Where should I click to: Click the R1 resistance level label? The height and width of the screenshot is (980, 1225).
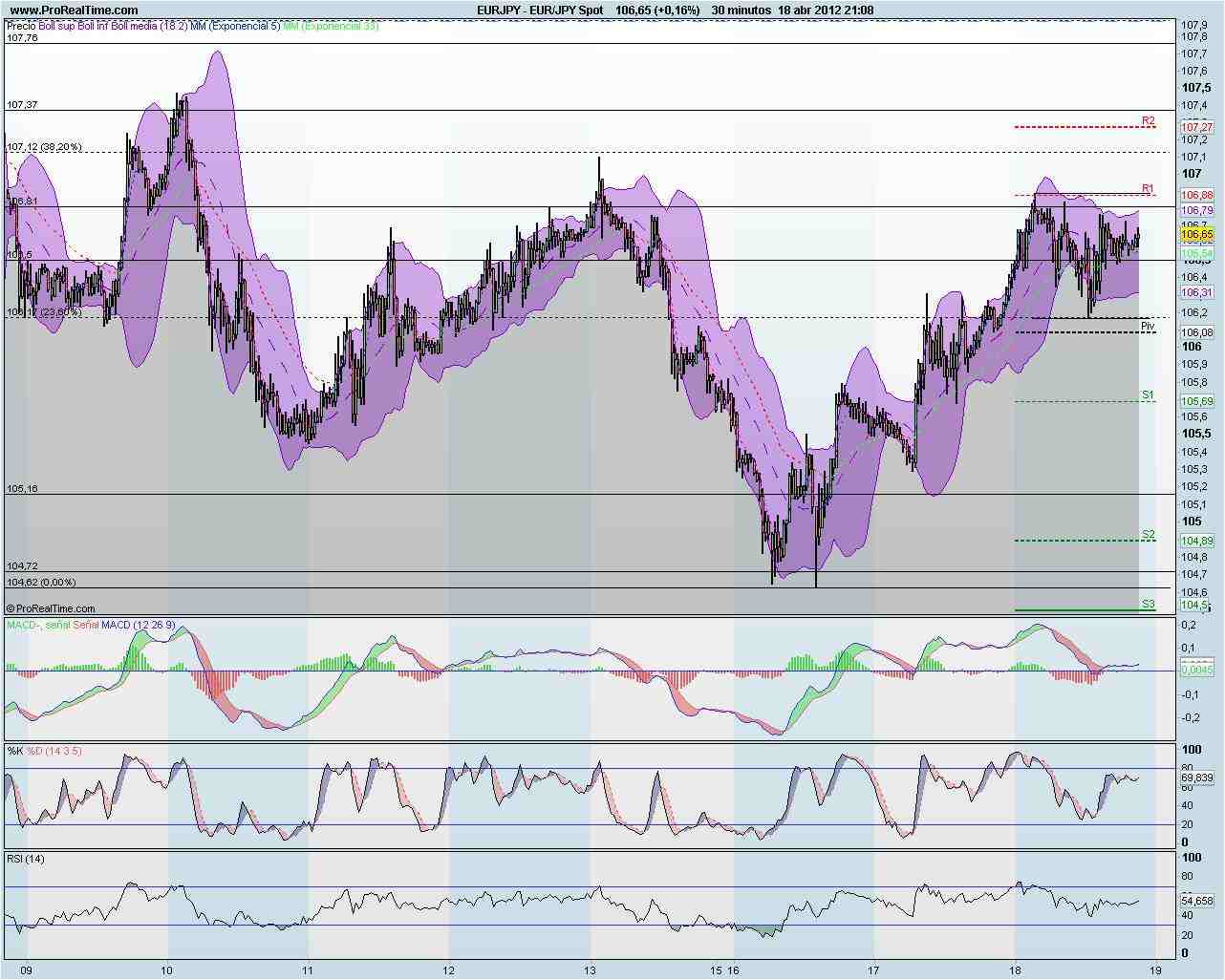[1147, 188]
